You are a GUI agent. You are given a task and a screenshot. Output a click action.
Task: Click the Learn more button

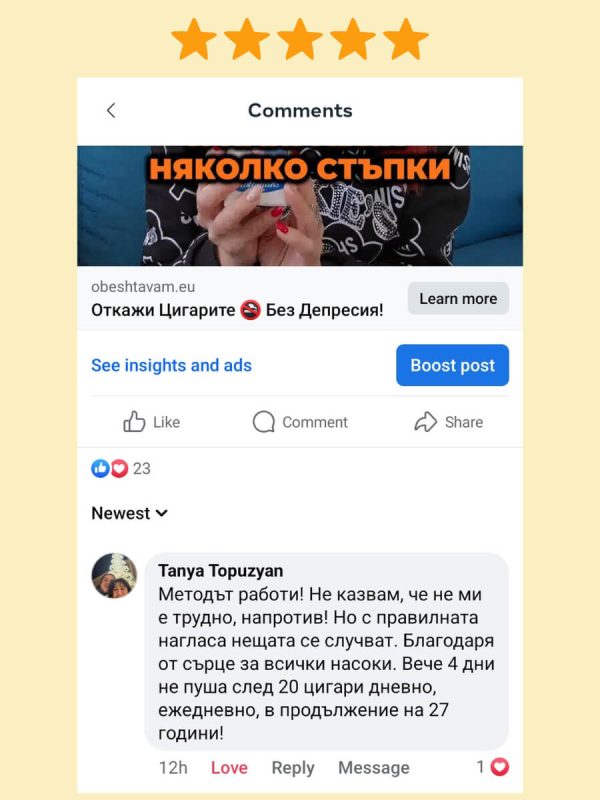point(458,298)
